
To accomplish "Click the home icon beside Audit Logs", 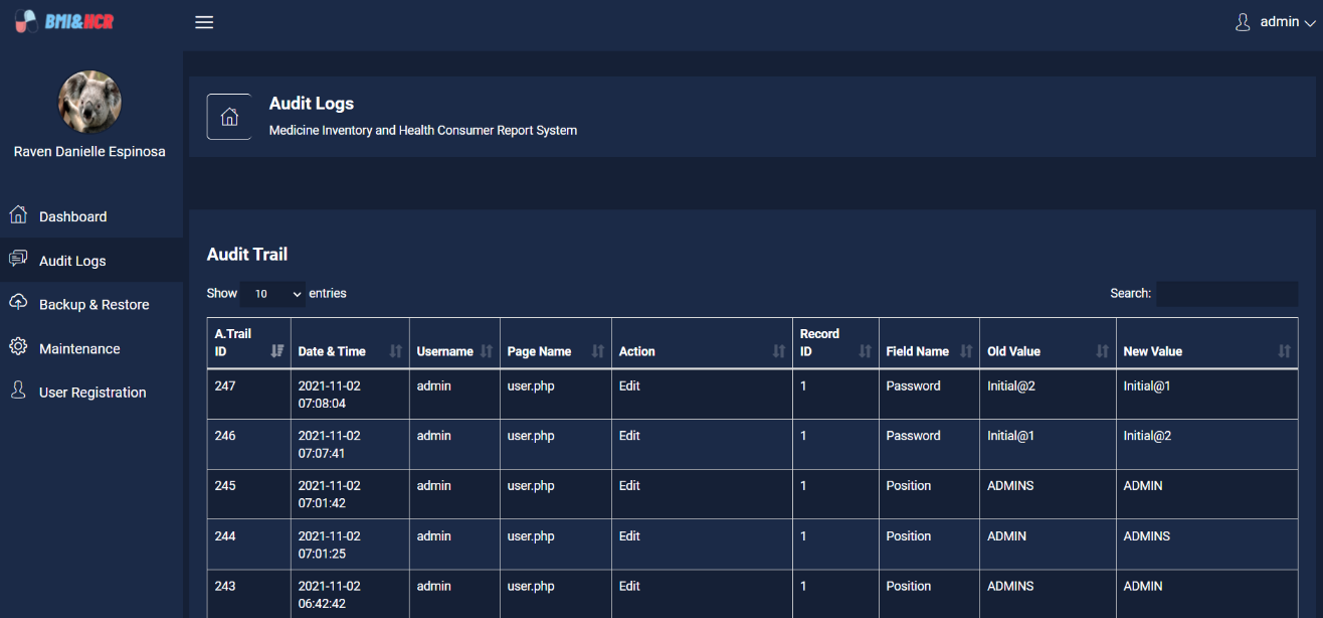I will pyautogui.click(x=229, y=117).
